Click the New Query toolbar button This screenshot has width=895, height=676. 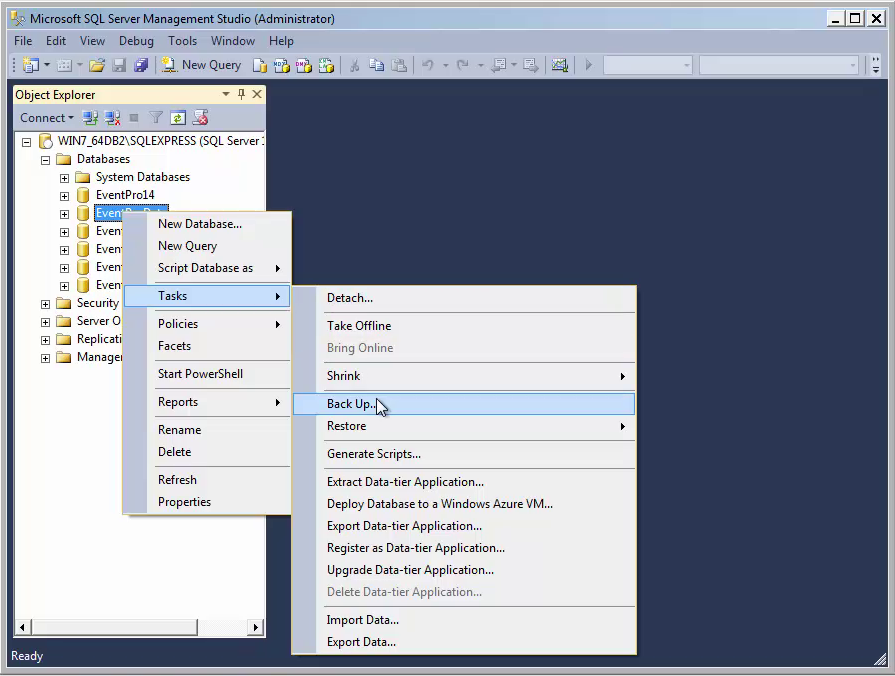tap(201, 65)
